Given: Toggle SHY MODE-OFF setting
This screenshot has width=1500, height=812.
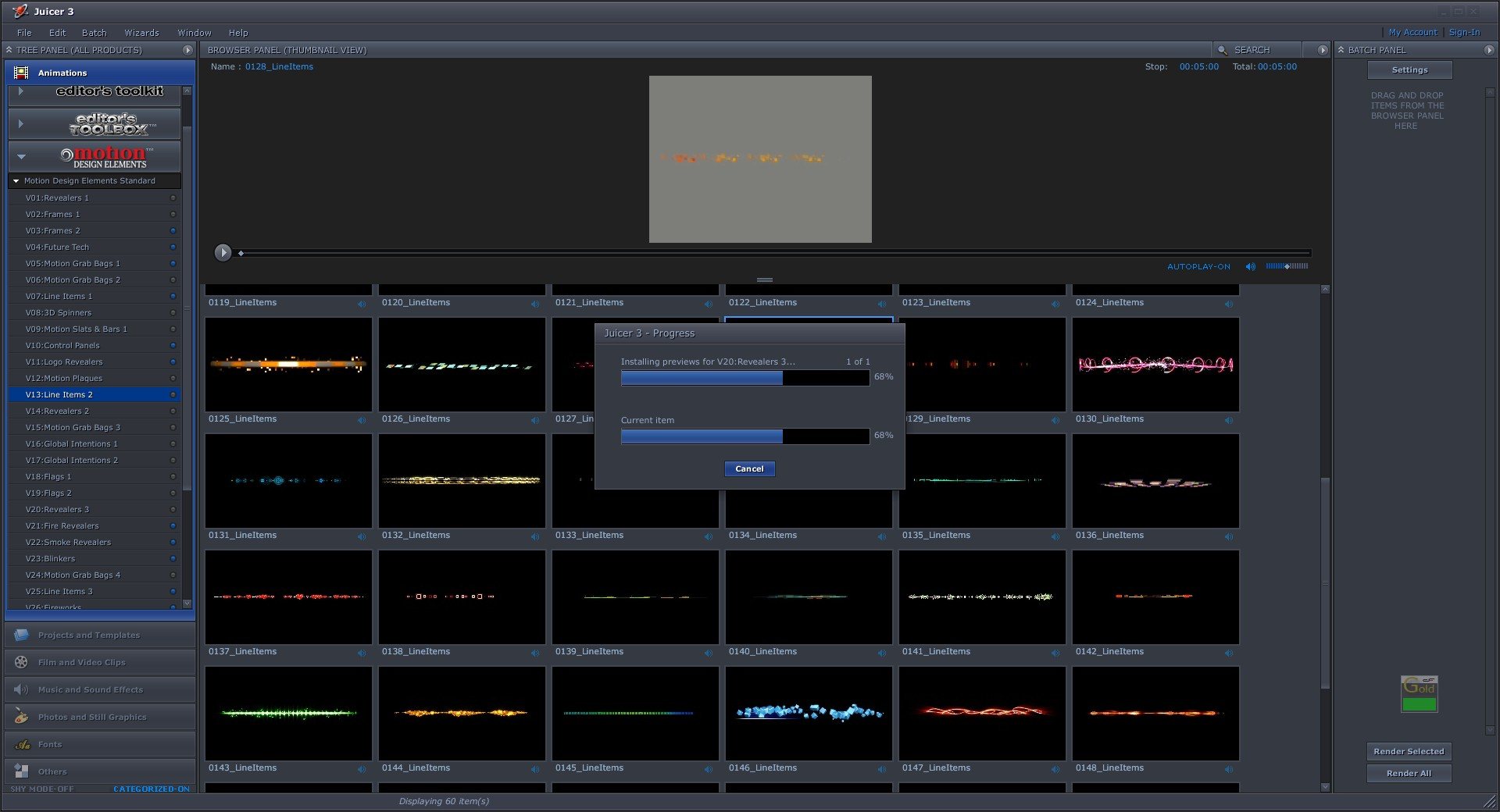Looking at the screenshot, I should click(42, 789).
